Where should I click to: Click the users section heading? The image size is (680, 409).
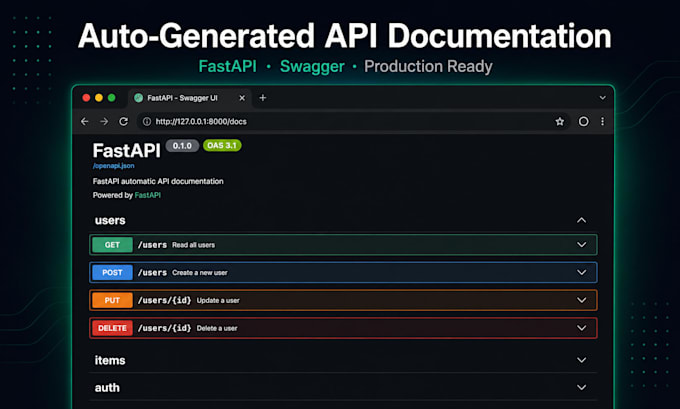point(110,220)
